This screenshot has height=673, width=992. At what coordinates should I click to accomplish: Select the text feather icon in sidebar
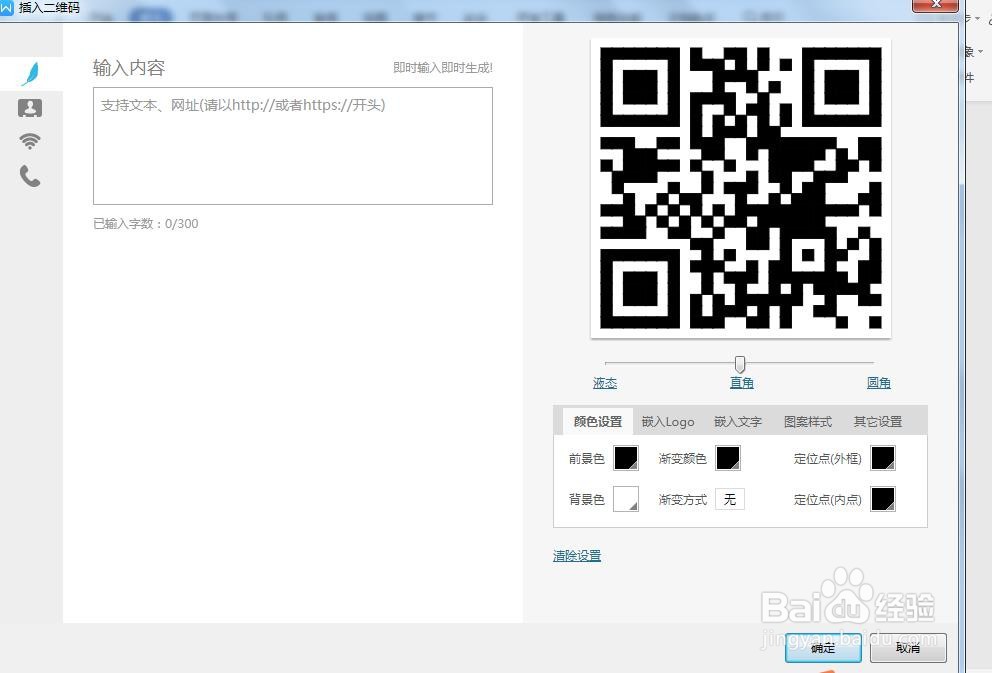30,74
